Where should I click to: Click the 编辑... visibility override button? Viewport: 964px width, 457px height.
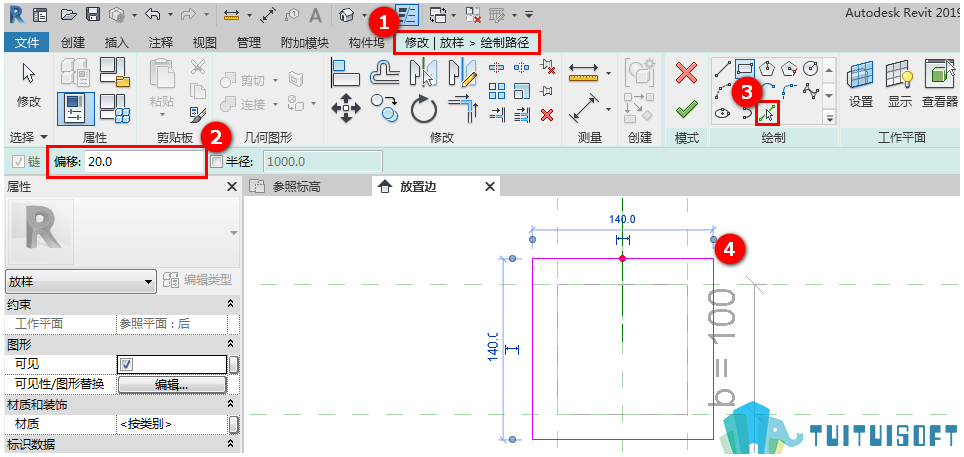pyautogui.click(x=172, y=384)
